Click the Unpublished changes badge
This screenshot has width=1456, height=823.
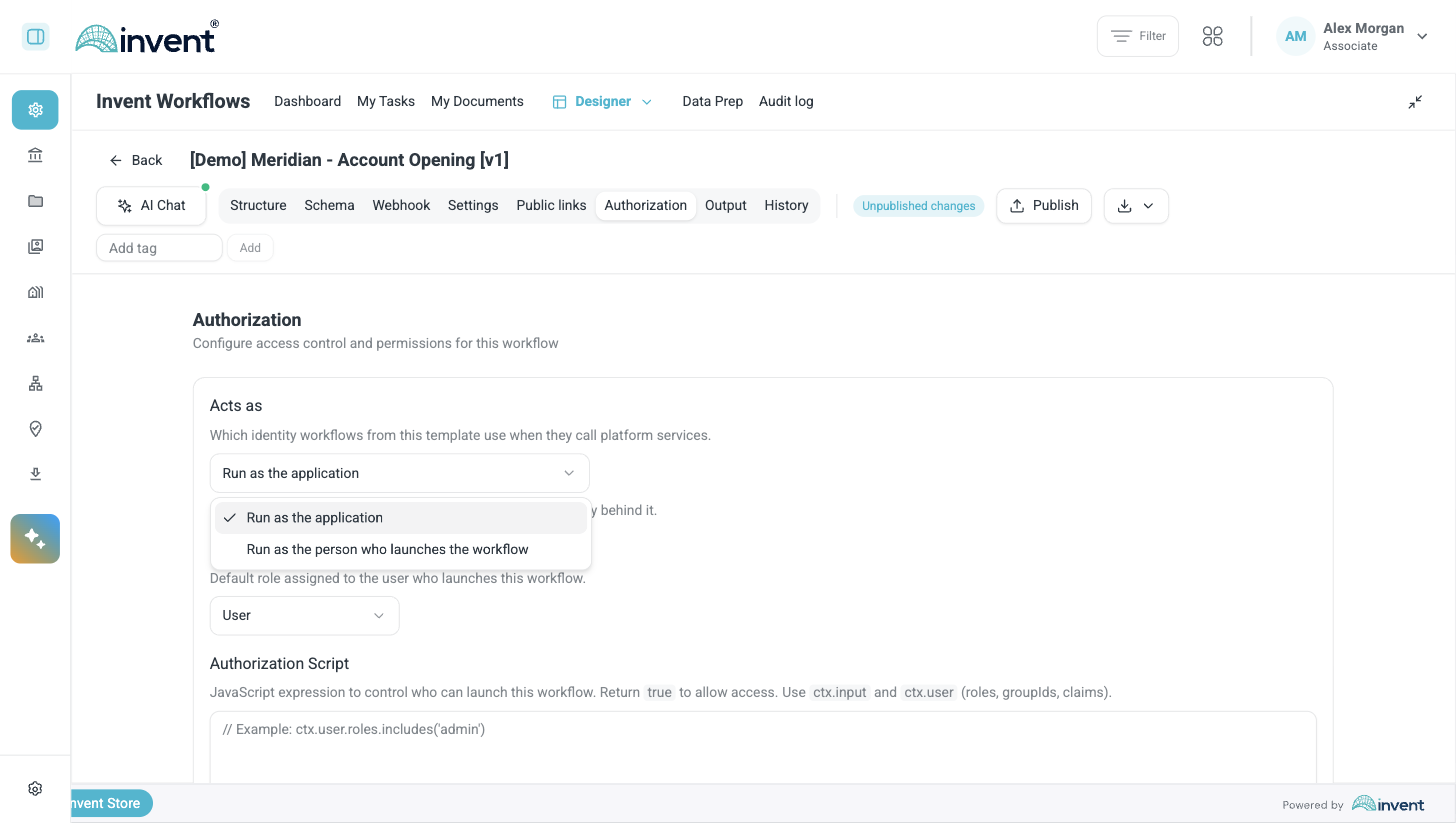[x=918, y=206]
